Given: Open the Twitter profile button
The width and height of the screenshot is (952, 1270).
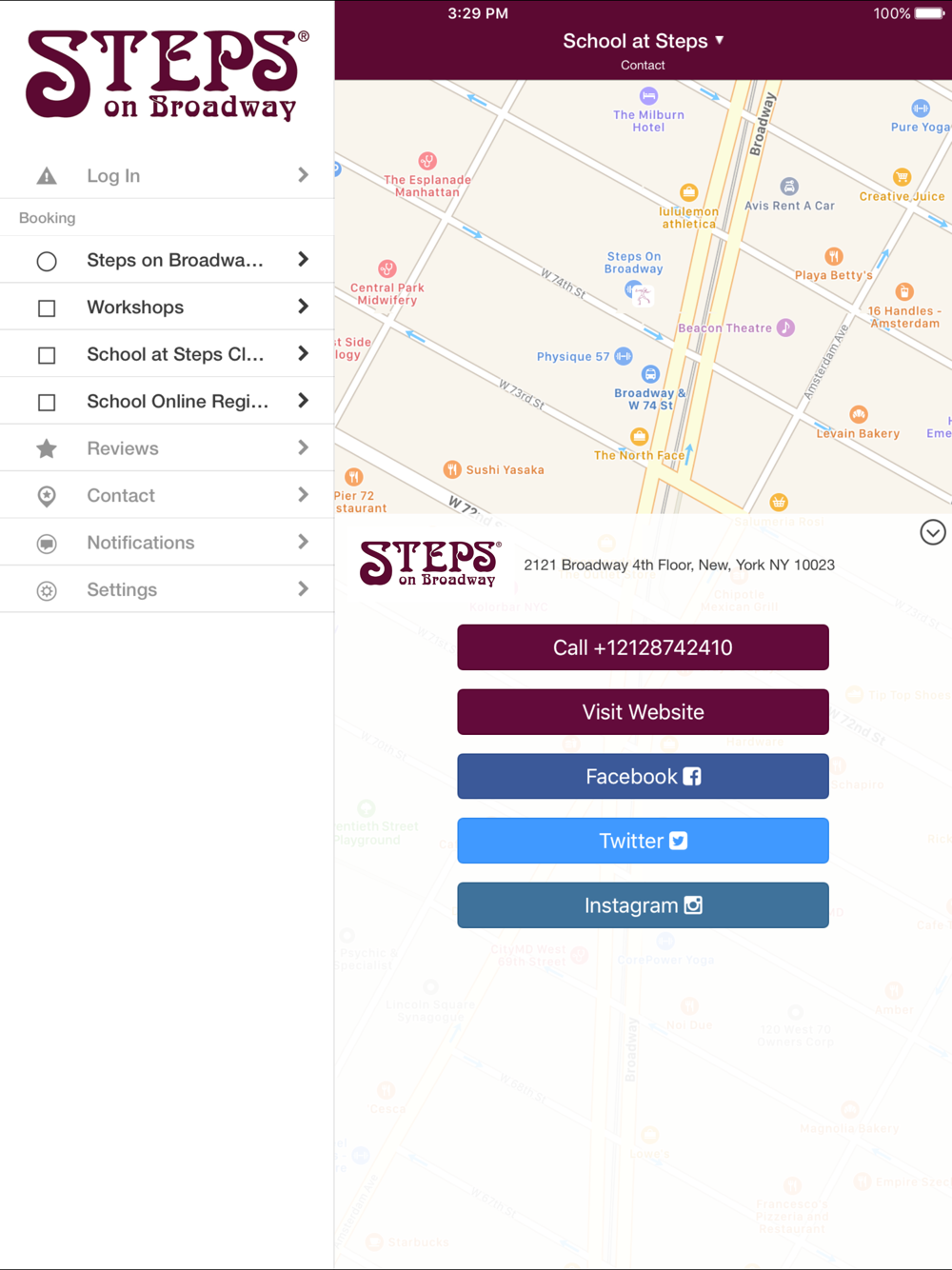Looking at the screenshot, I should tap(643, 841).
